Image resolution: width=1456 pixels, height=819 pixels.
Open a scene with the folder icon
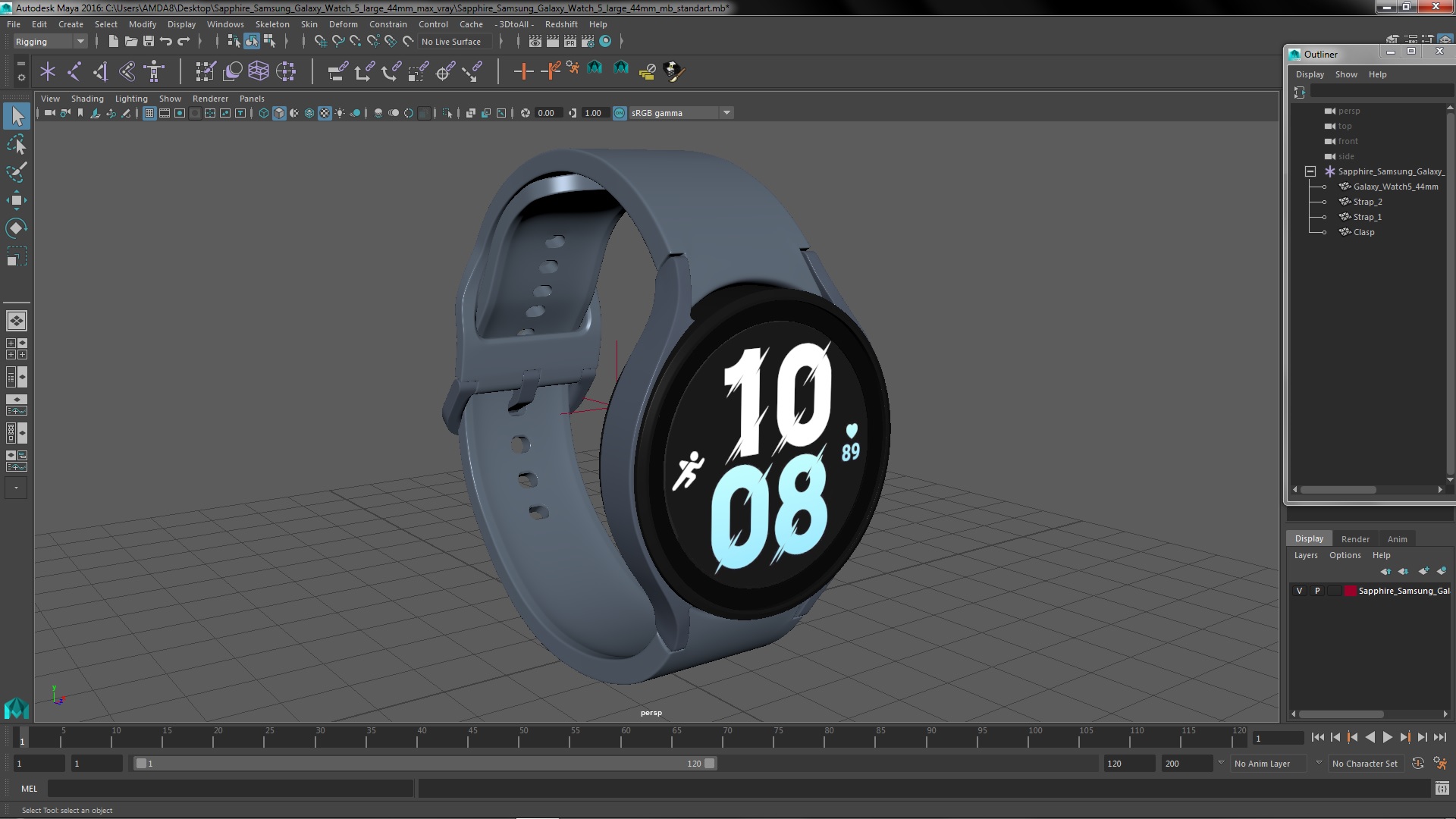tap(130, 42)
